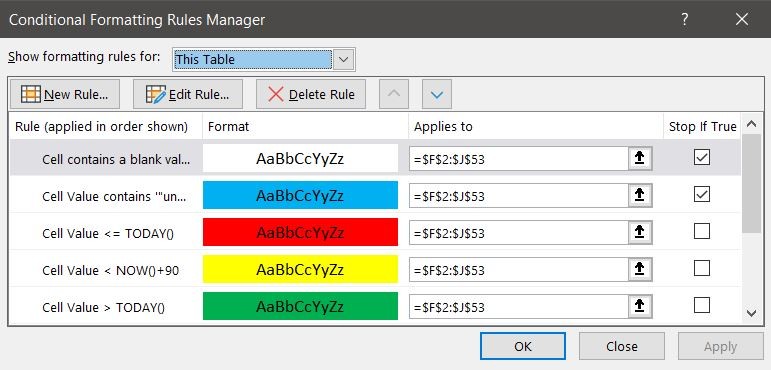Collapse dialog via range selector of blank value rule
The width and height of the screenshot is (771, 370).
pos(640,158)
